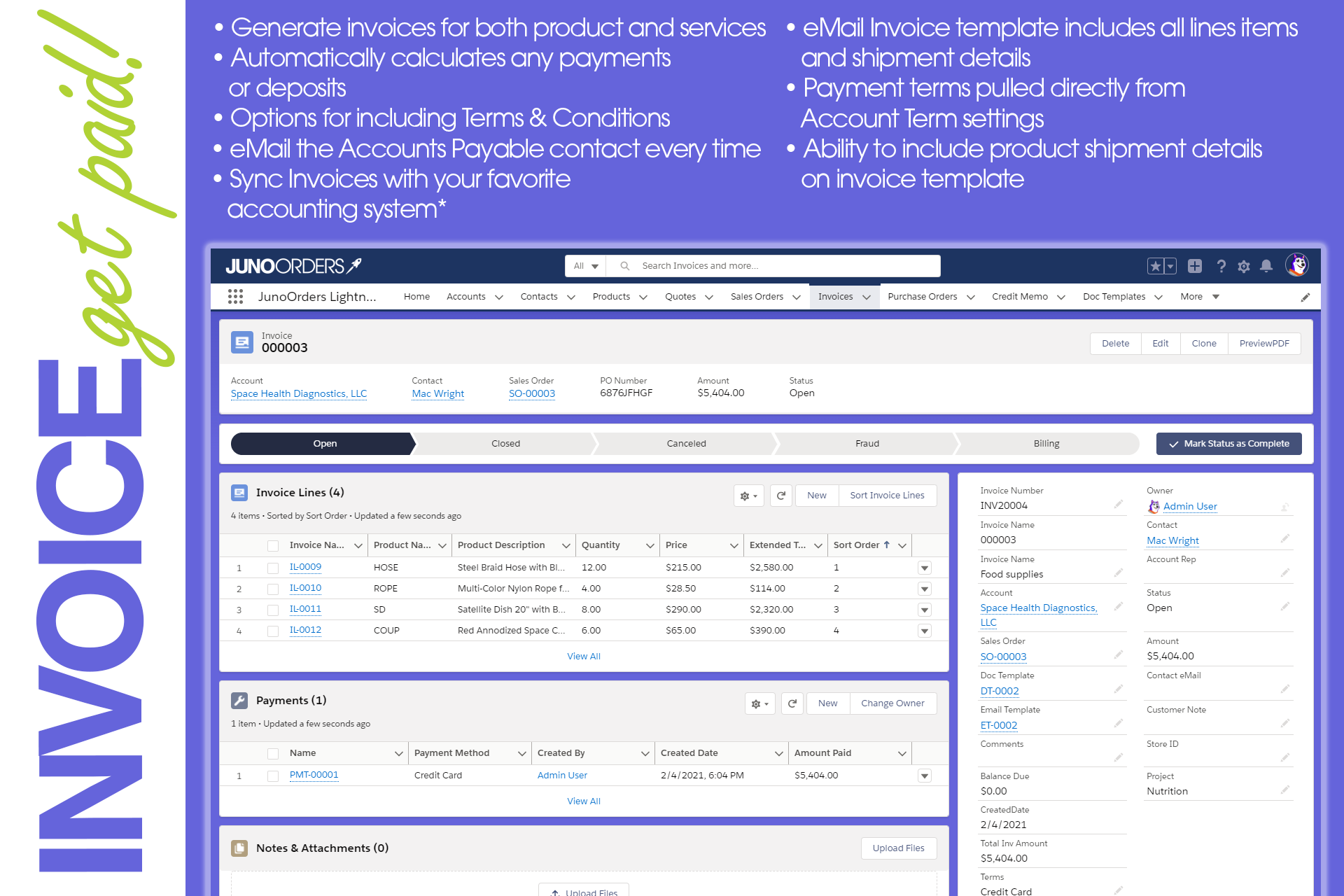This screenshot has height=896, width=1344.
Task: Open the Sales Orders tab
Action: pyautogui.click(x=757, y=297)
